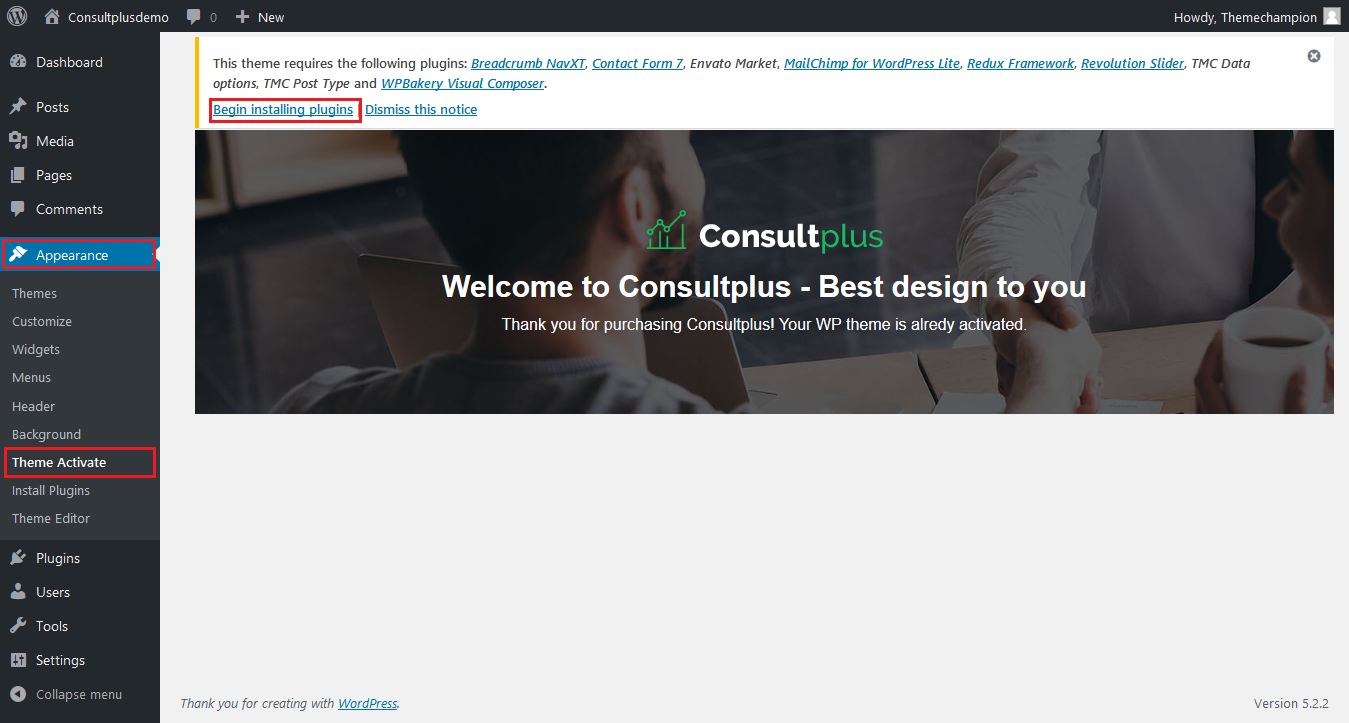Click the home icon beside Consultplusdemo
The image size is (1349, 723).
tap(53, 17)
